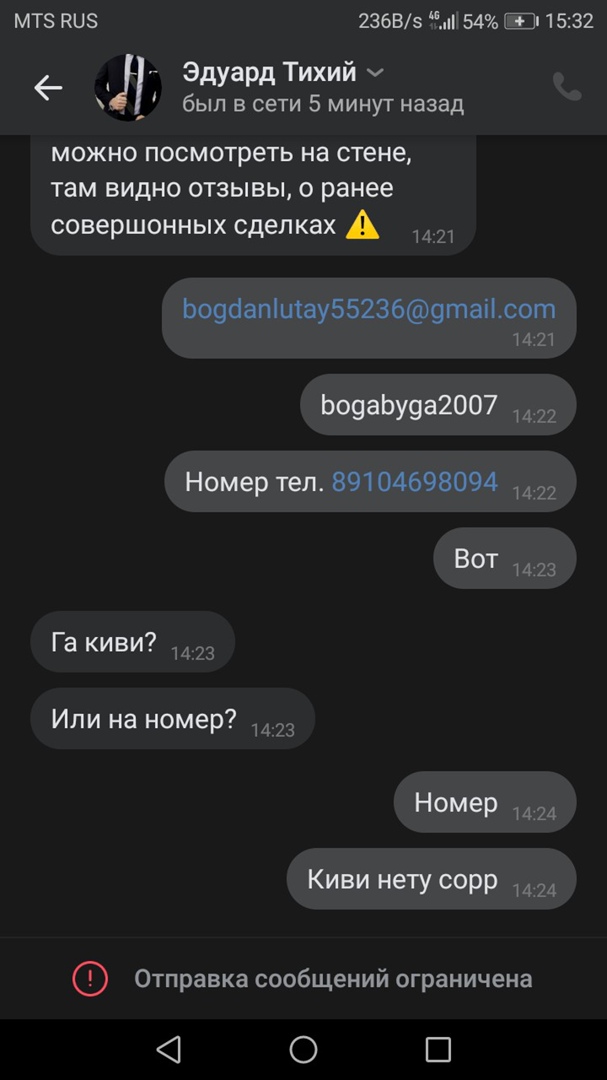The height and width of the screenshot is (1080, 607).
Task: Tap the 'Номер' reply bubble
Action: tap(485, 802)
